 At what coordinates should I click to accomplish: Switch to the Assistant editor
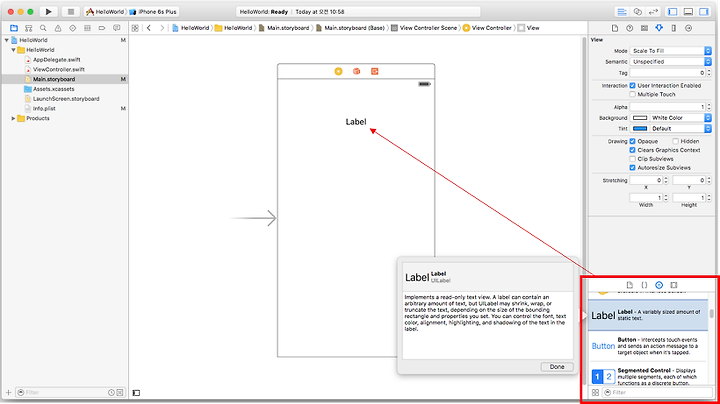pos(637,11)
